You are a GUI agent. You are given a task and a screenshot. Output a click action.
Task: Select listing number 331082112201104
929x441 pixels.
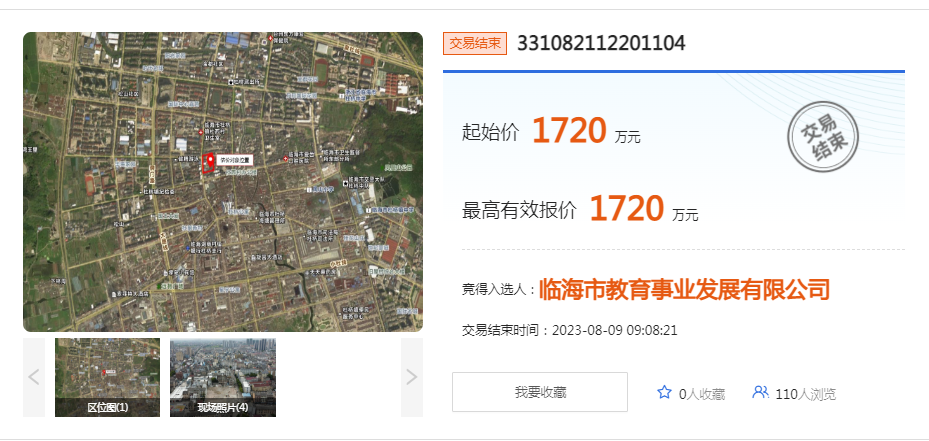tap(601, 43)
